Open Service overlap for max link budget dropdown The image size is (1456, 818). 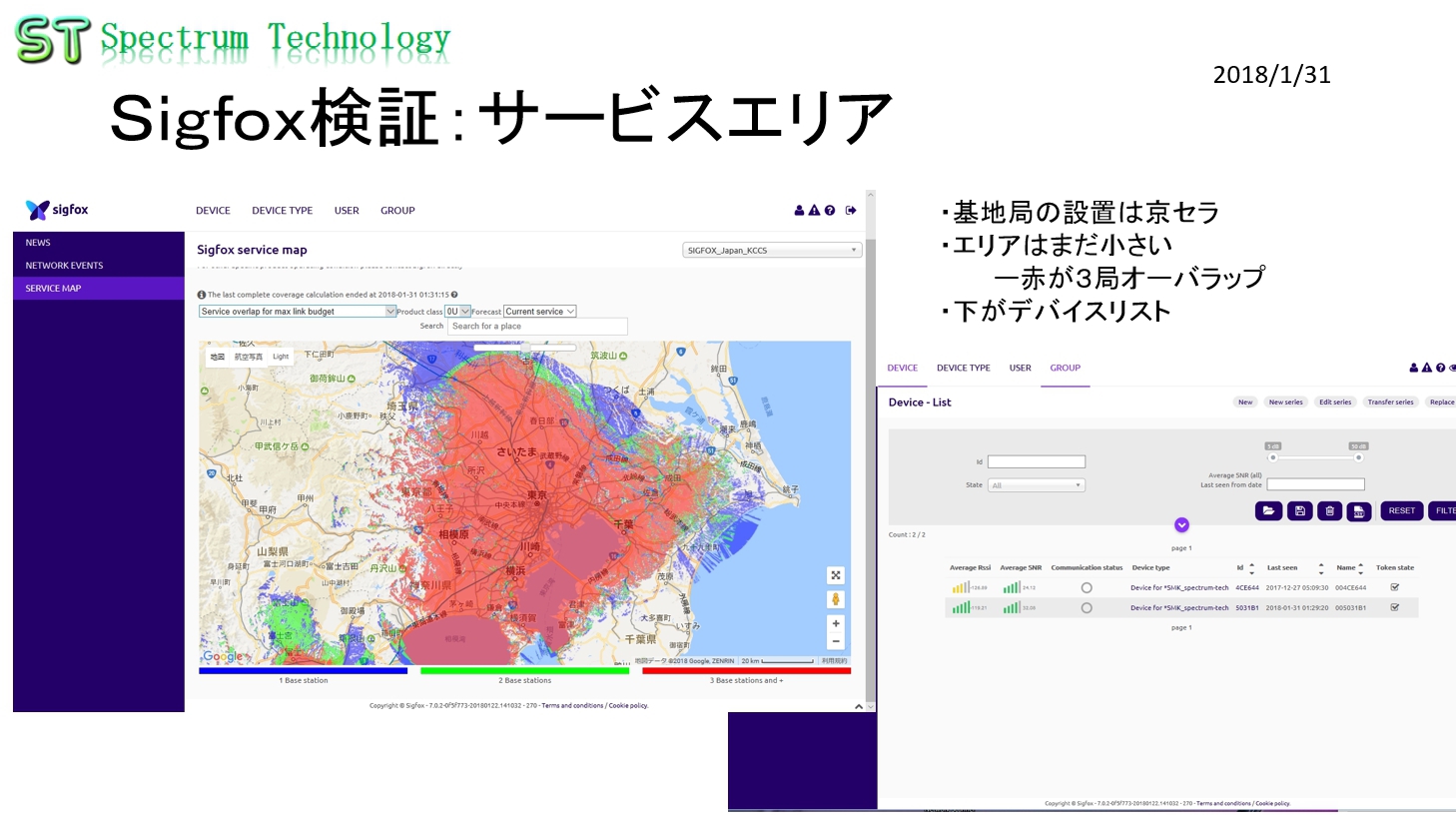click(298, 312)
